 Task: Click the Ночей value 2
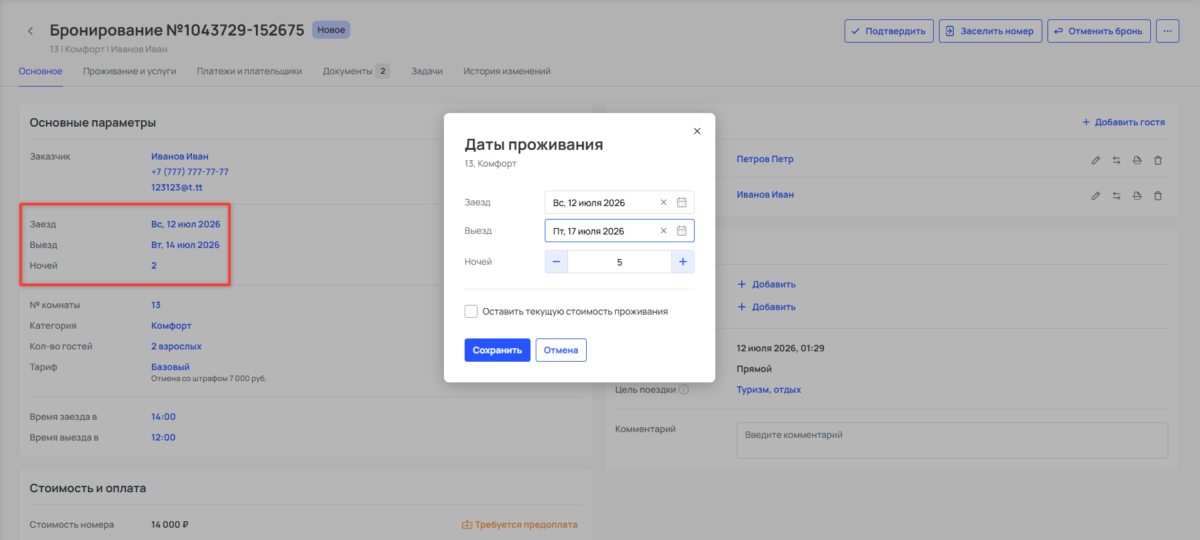[154, 266]
